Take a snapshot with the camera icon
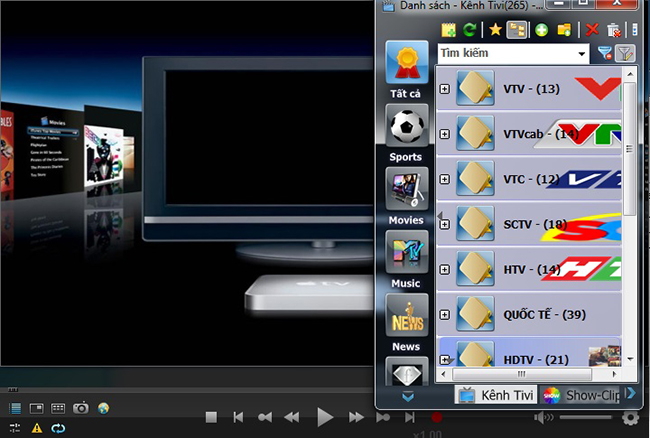650x438 pixels. [x=80, y=408]
